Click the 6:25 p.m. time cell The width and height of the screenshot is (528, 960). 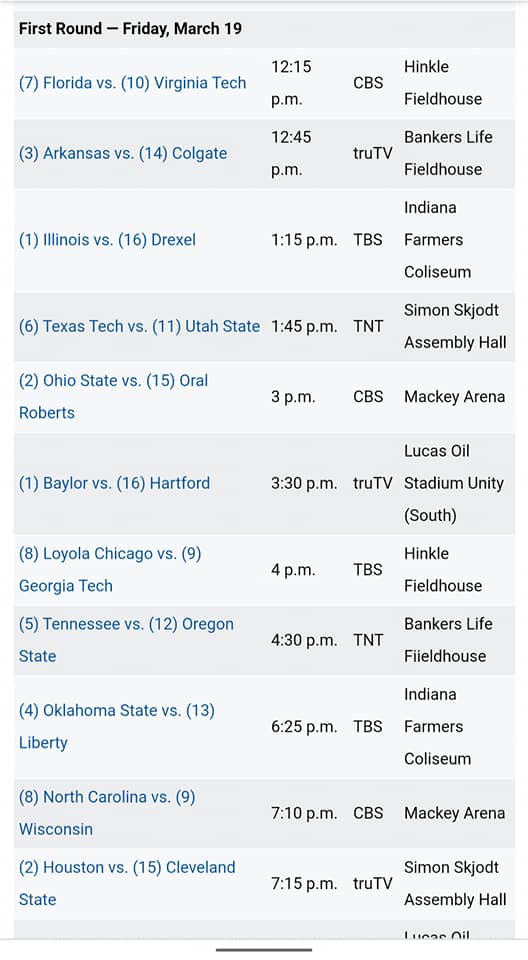304,727
